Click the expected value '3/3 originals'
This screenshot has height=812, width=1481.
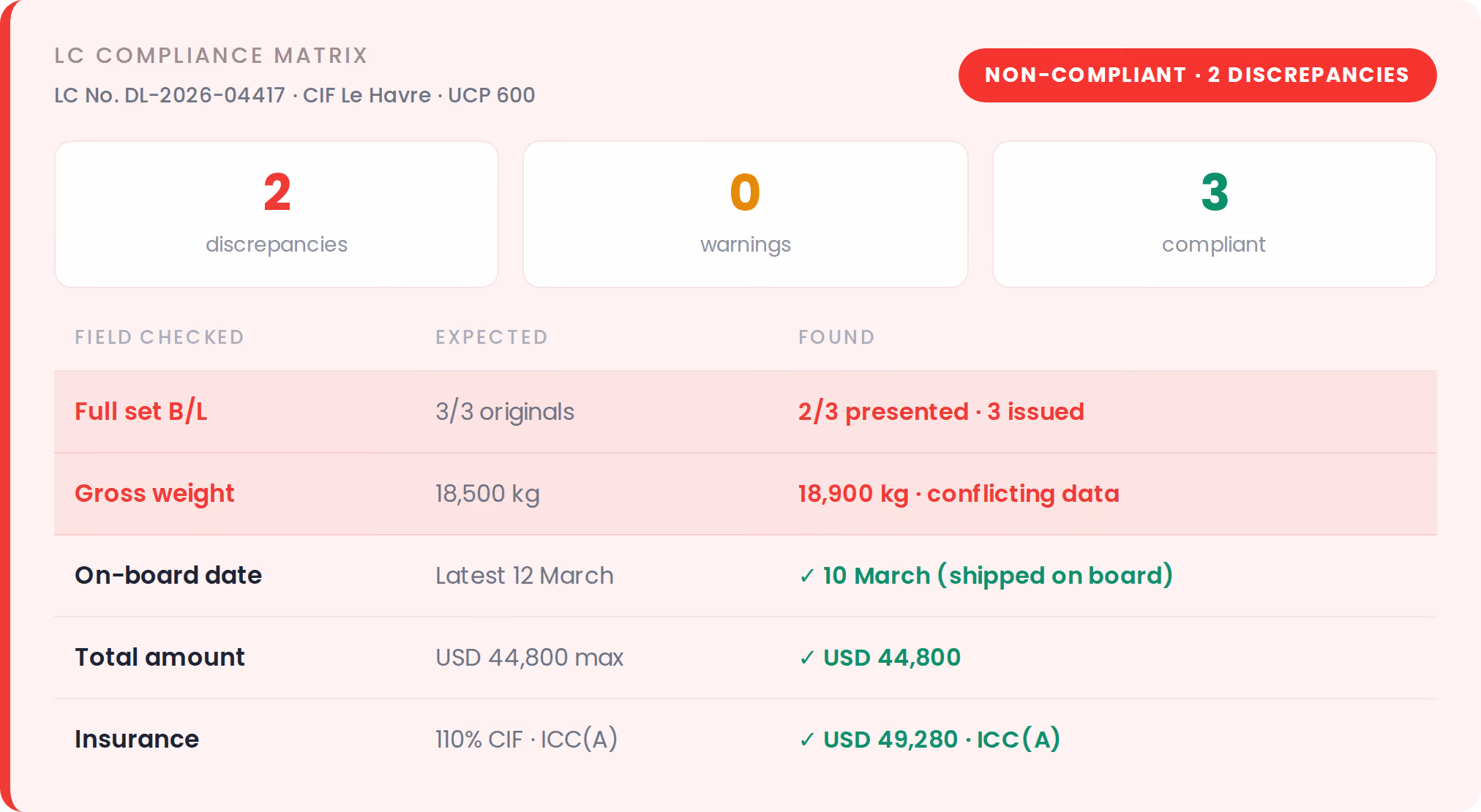[x=505, y=412]
